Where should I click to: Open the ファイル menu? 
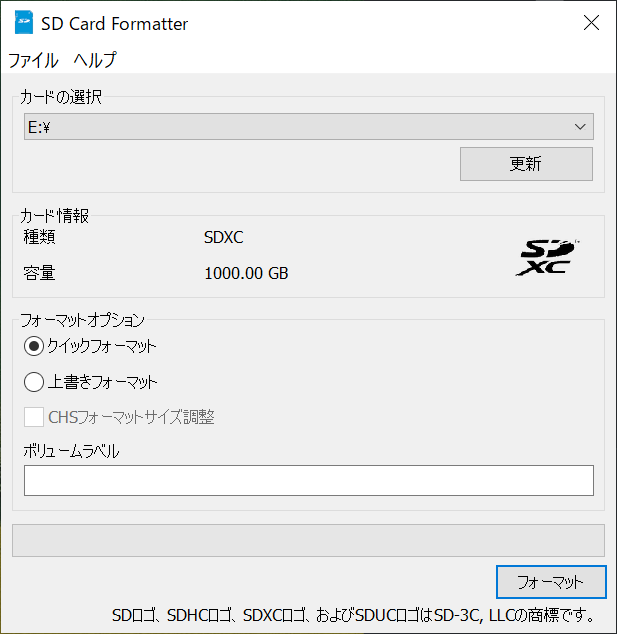33,60
